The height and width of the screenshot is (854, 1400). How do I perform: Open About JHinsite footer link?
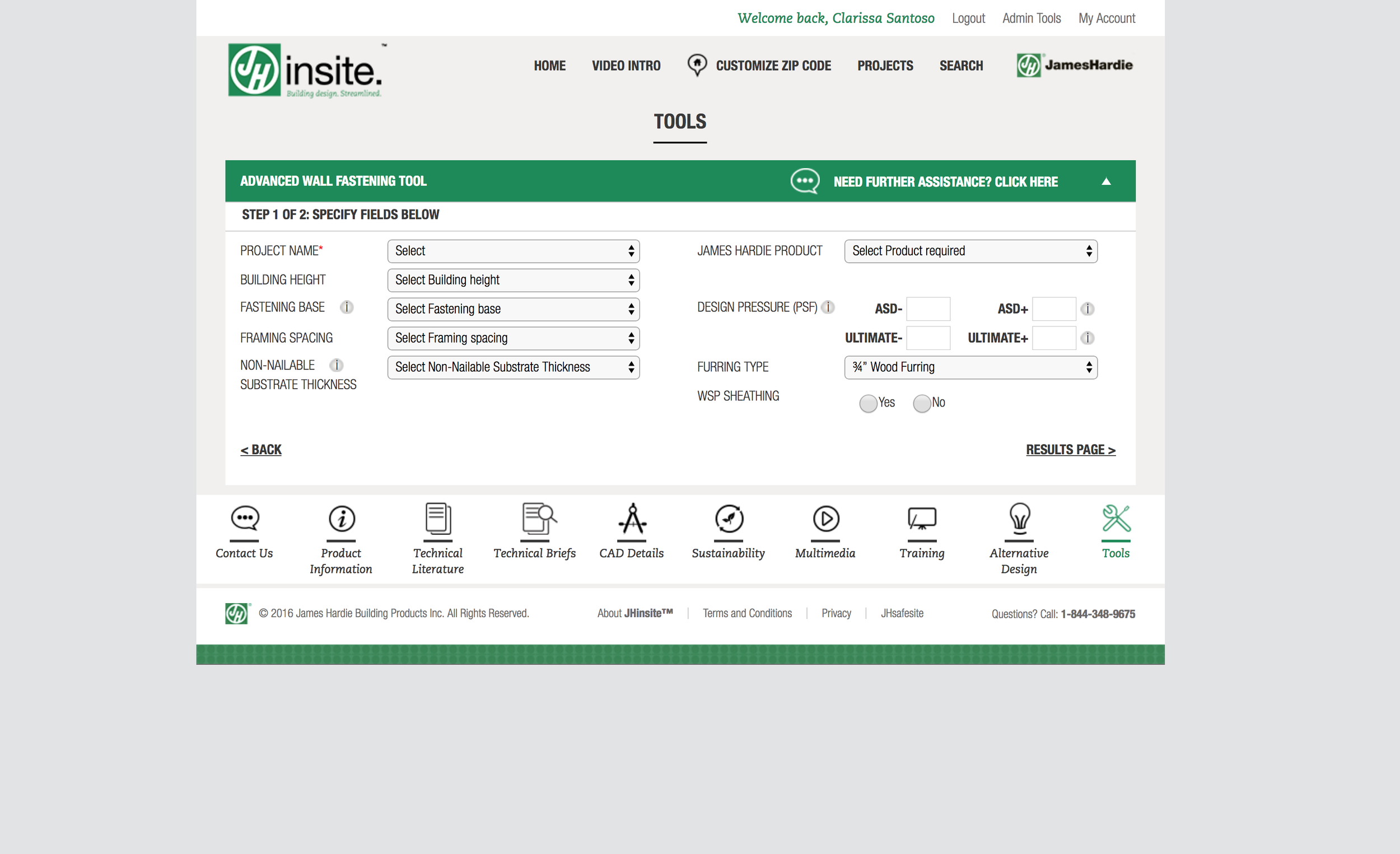pos(634,613)
